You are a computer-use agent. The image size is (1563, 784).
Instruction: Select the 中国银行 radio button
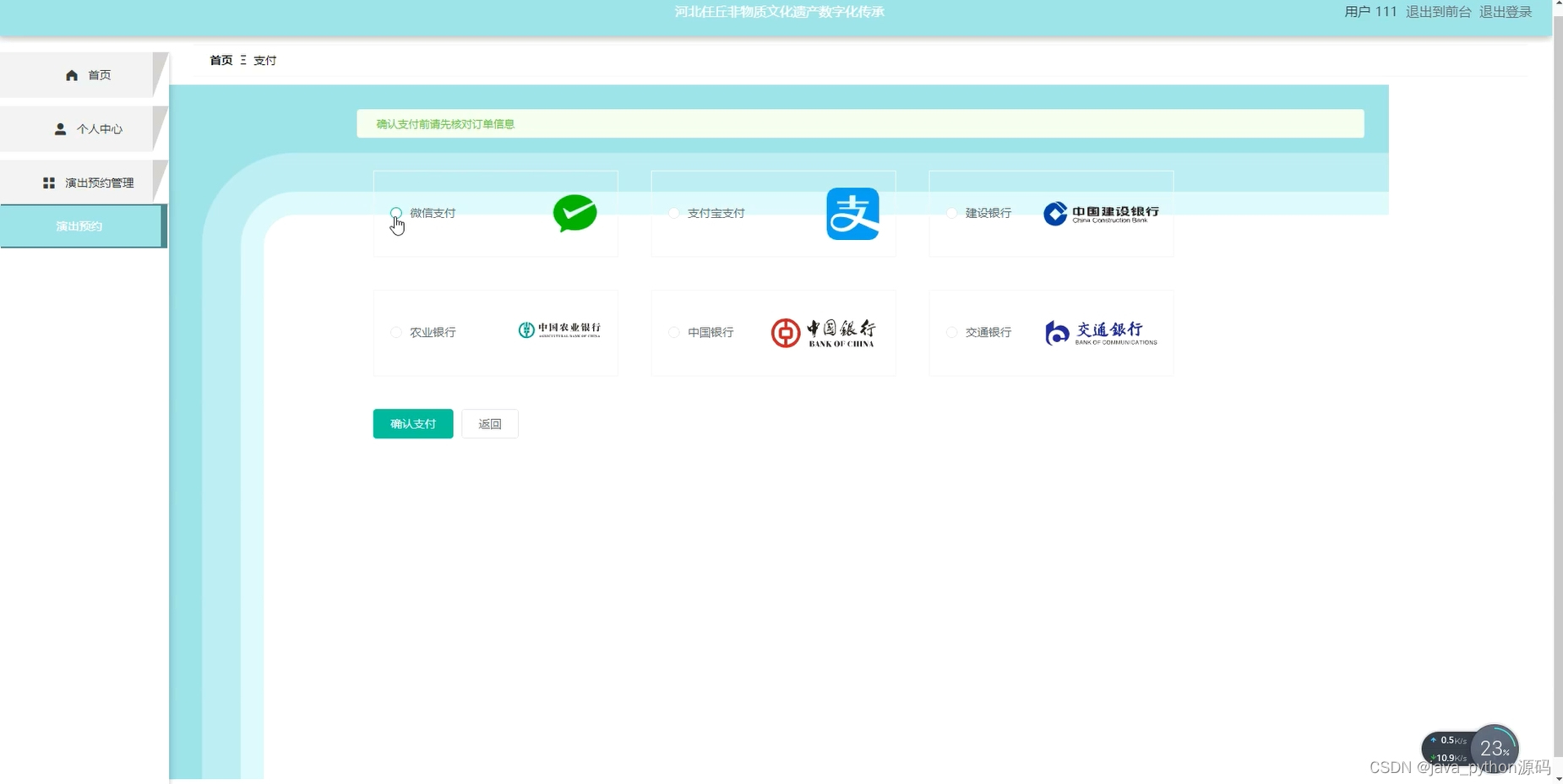[x=673, y=332]
